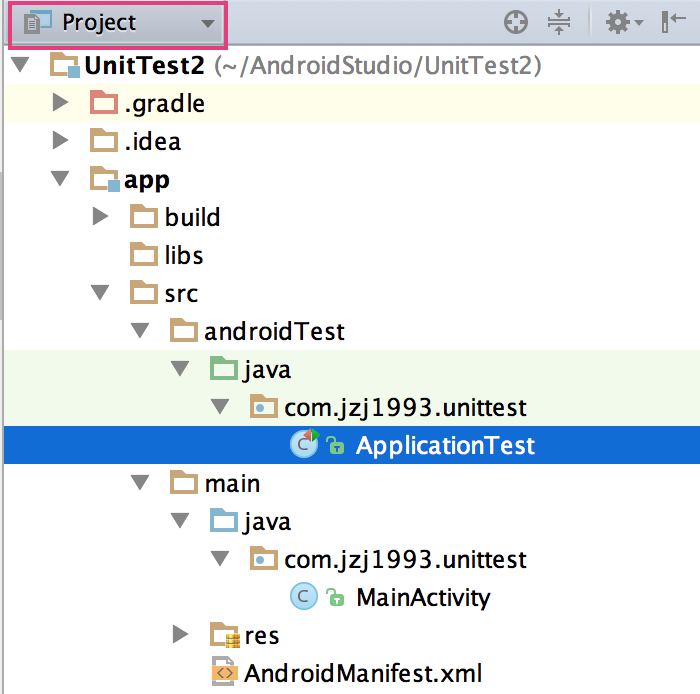Screen dimensions: 700x694
Task: Collapse the src folder
Action: [x=100, y=293]
